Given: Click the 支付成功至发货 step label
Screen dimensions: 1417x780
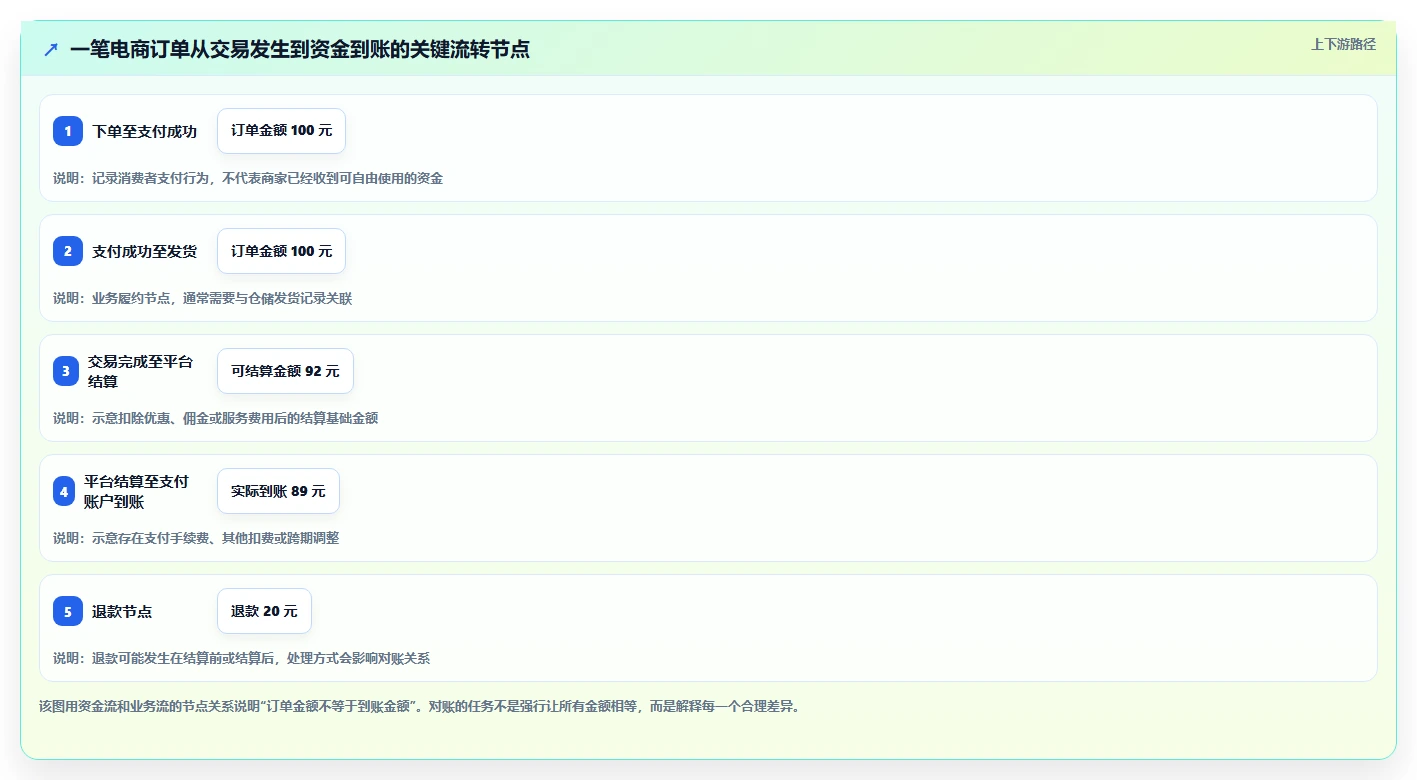Looking at the screenshot, I should [145, 251].
